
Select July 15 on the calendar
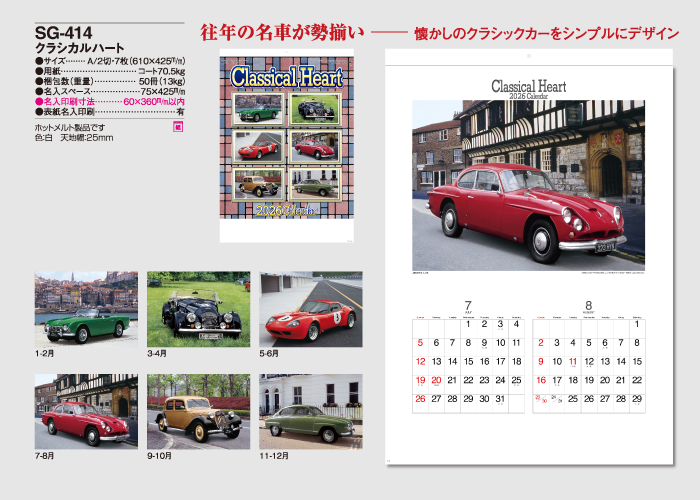468,361
